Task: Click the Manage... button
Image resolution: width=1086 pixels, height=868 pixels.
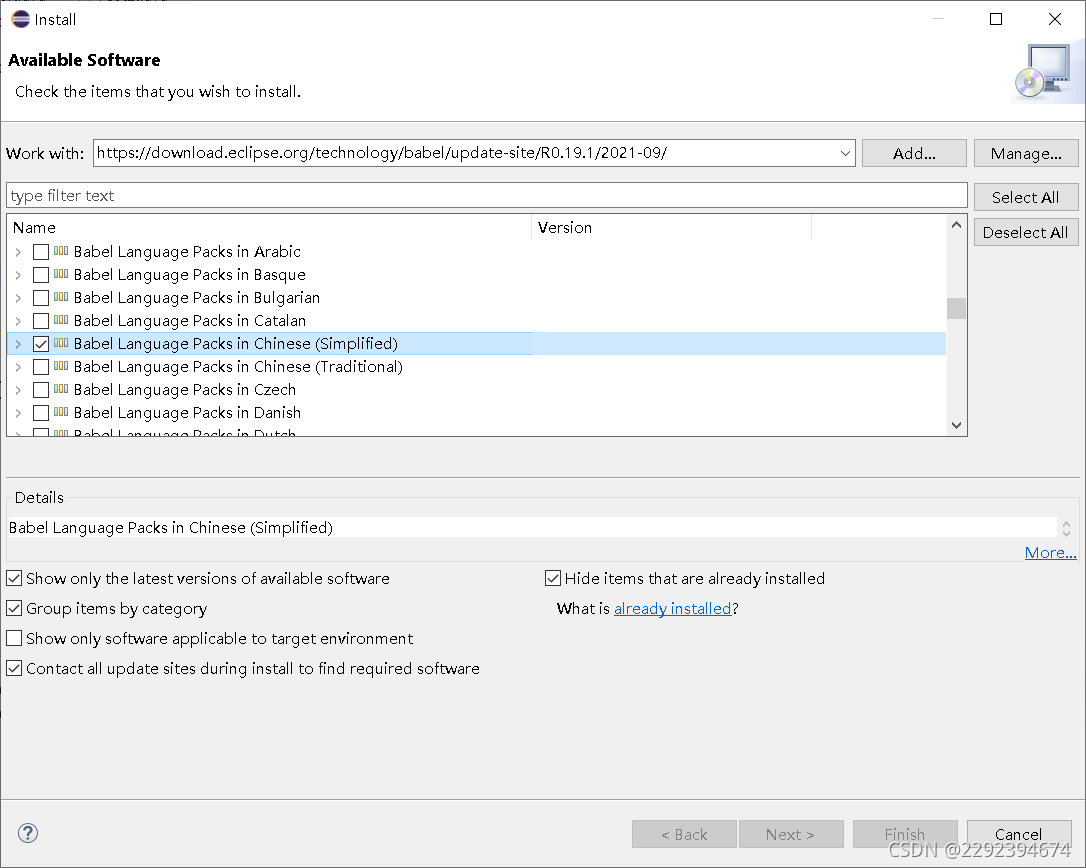Action: pos(1026,153)
